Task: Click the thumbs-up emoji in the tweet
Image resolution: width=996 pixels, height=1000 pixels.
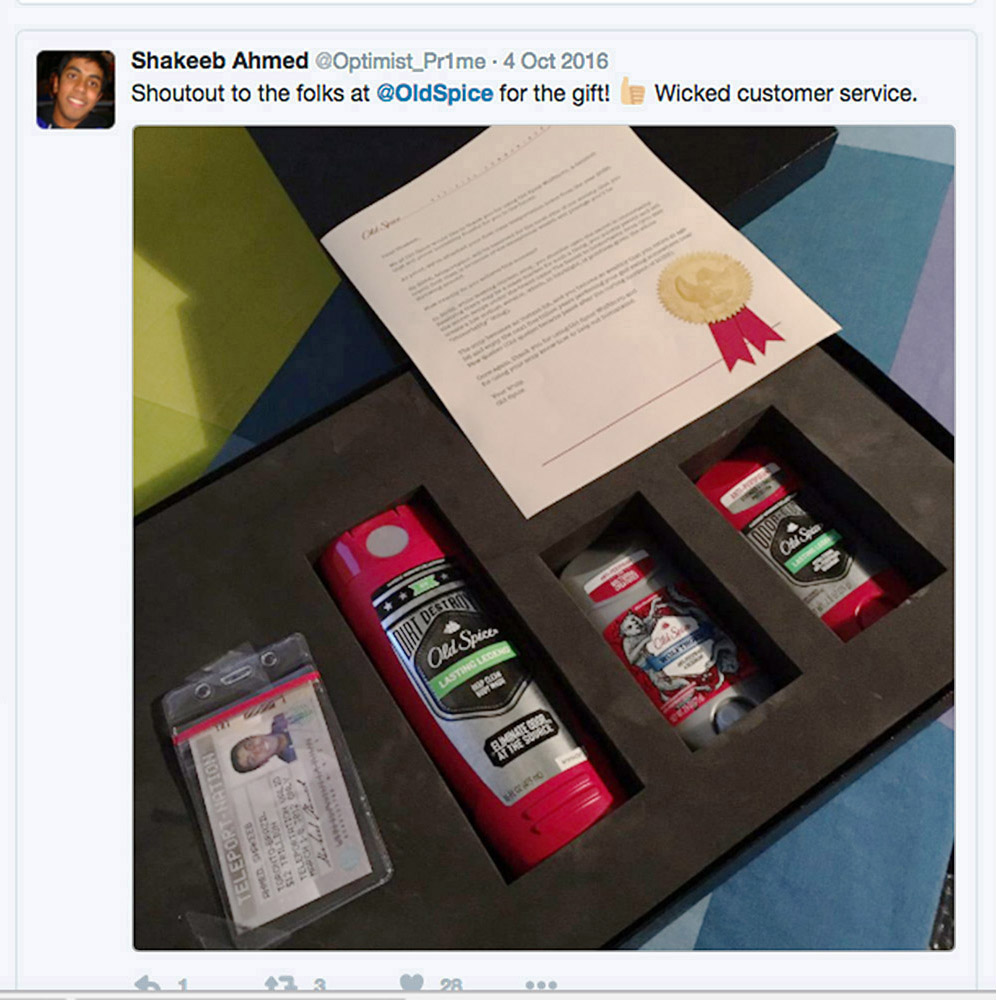Action: pyautogui.click(x=632, y=92)
